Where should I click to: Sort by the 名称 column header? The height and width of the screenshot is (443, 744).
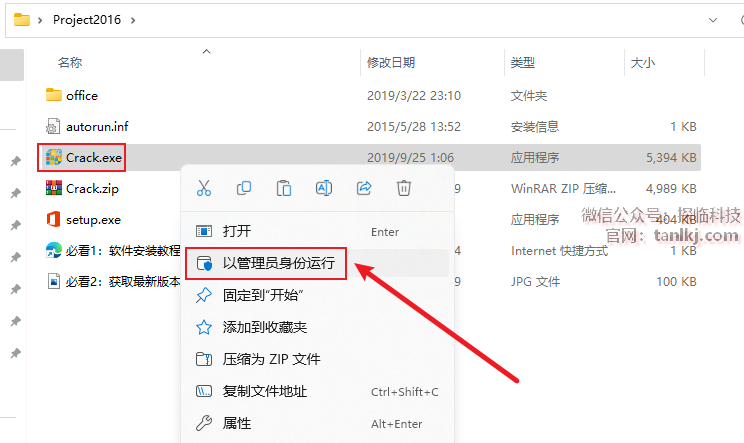click(70, 62)
